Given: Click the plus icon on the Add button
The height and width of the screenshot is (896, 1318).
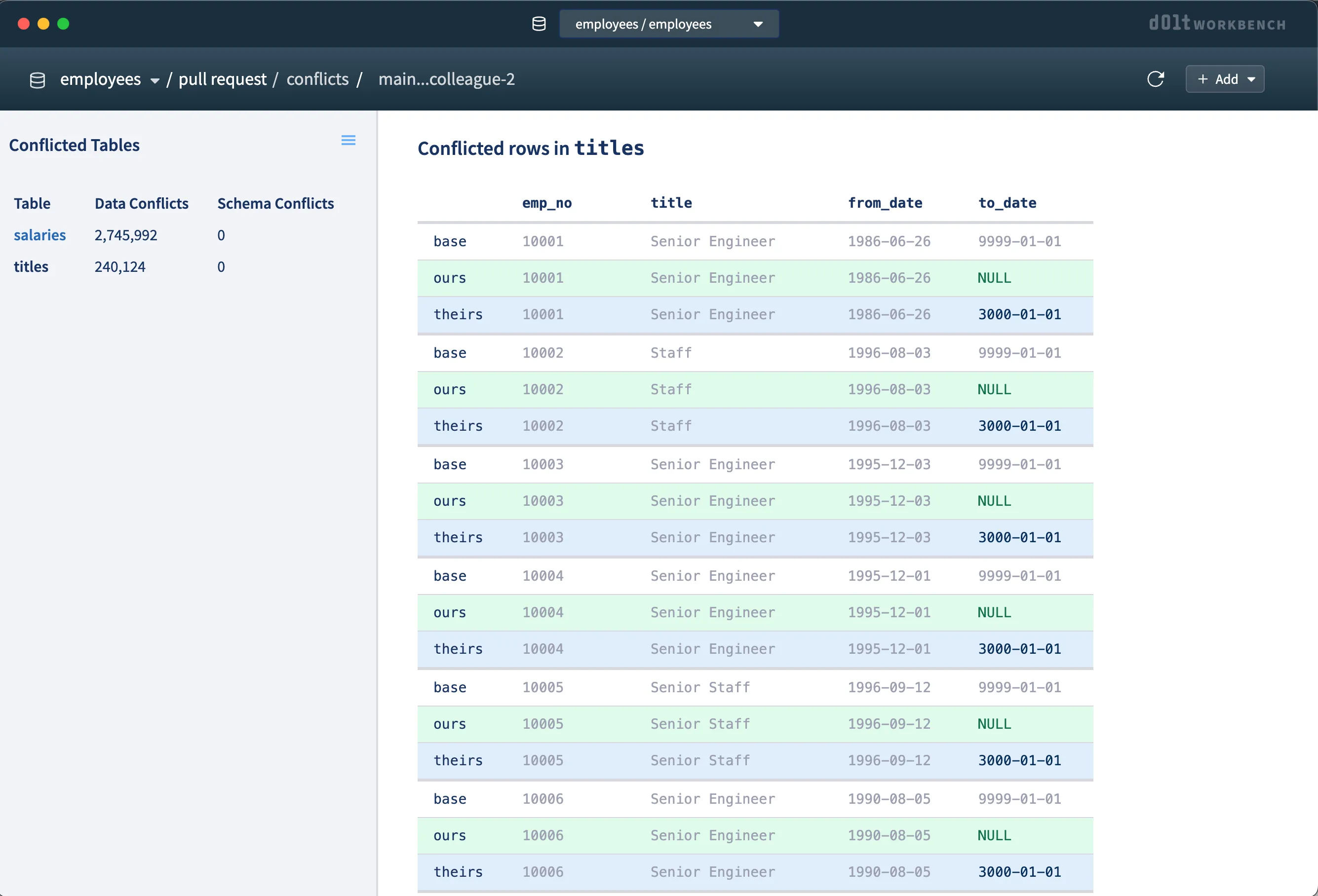Looking at the screenshot, I should [1202, 79].
